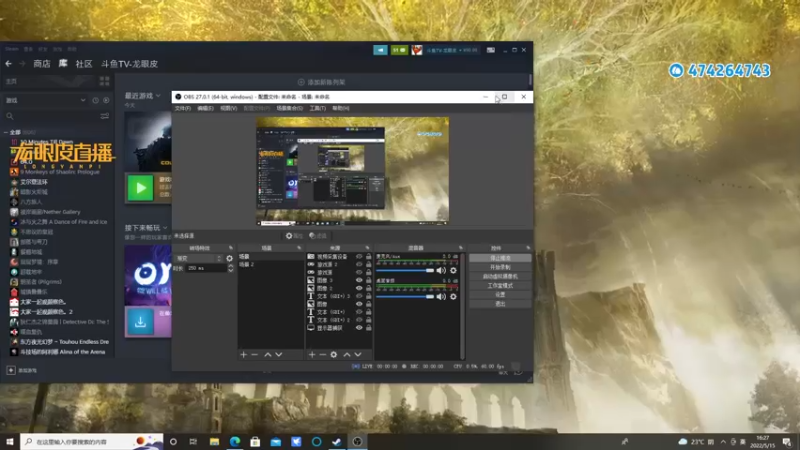Add a new scene in OBS Scenes panel

pyautogui.click(x=243, y=355)
